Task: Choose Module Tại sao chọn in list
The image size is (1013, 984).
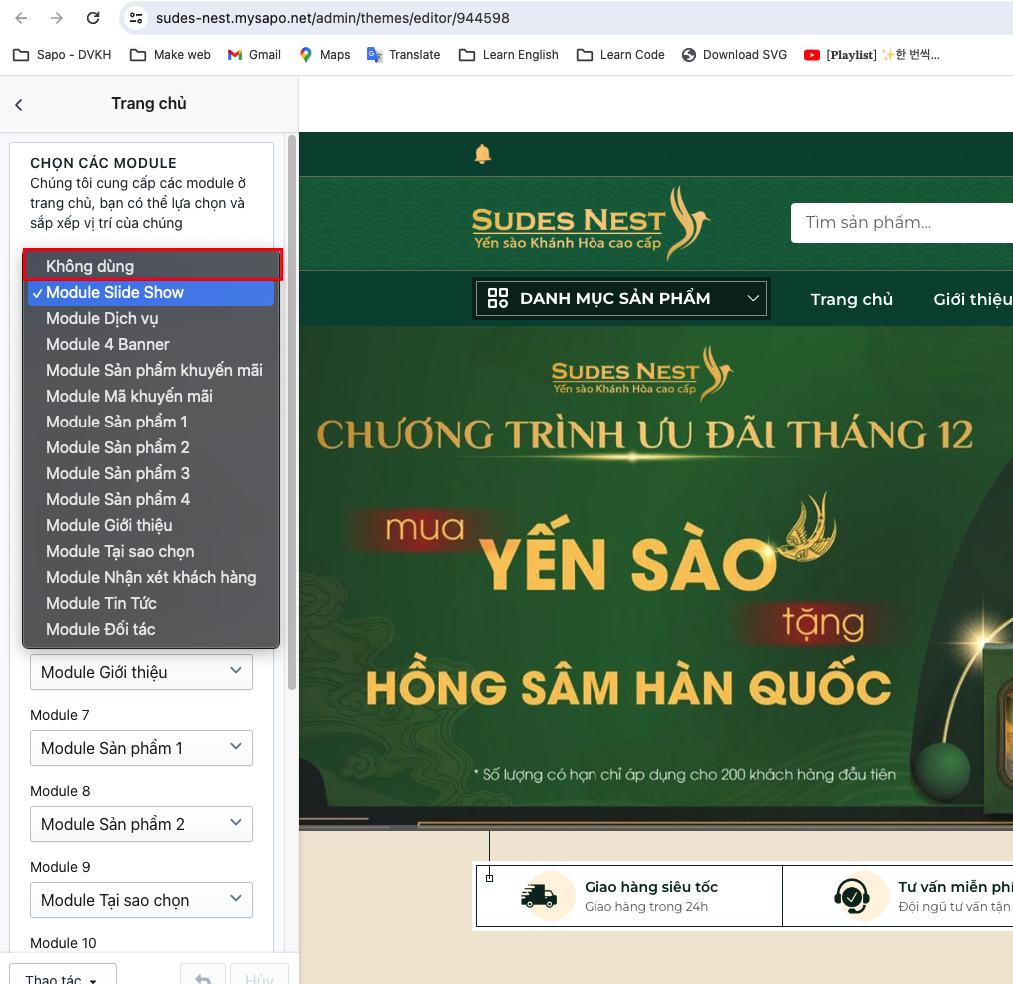Action: point(151,551)
